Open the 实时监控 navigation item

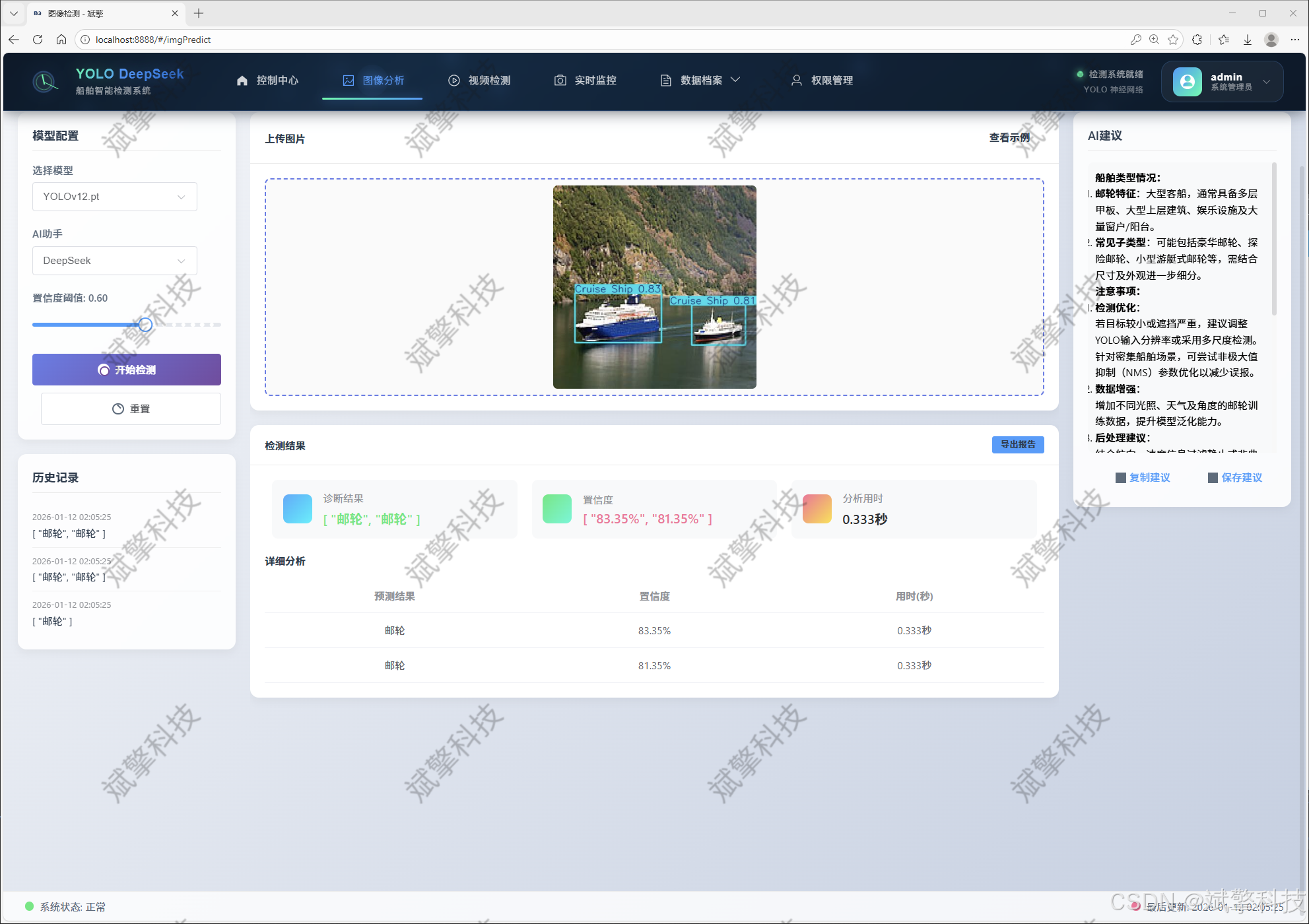point(586,81)
